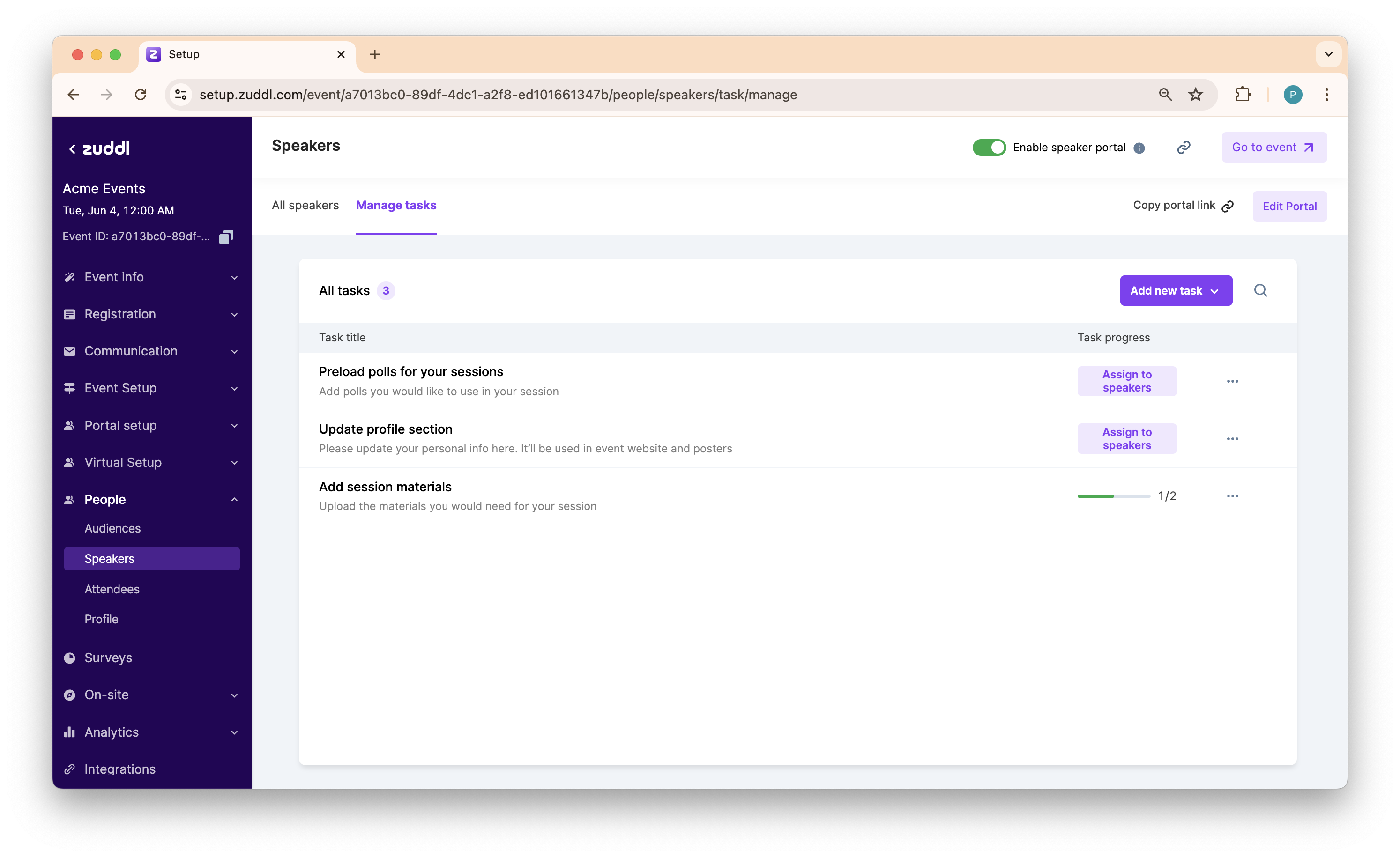Click the 1/2 task progress bar
The width and height of the screenshot is (1400, 858).
(1113, 496)
